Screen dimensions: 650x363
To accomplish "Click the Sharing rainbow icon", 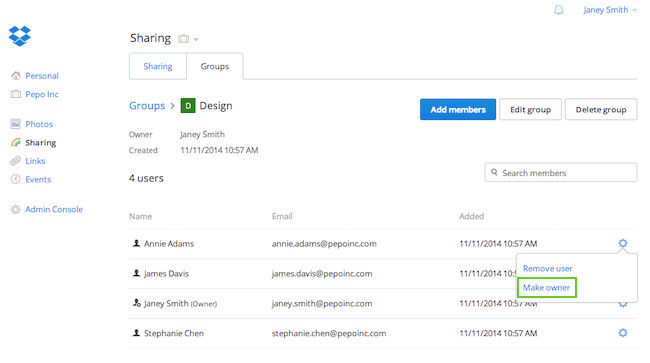I will pos(16,143).
